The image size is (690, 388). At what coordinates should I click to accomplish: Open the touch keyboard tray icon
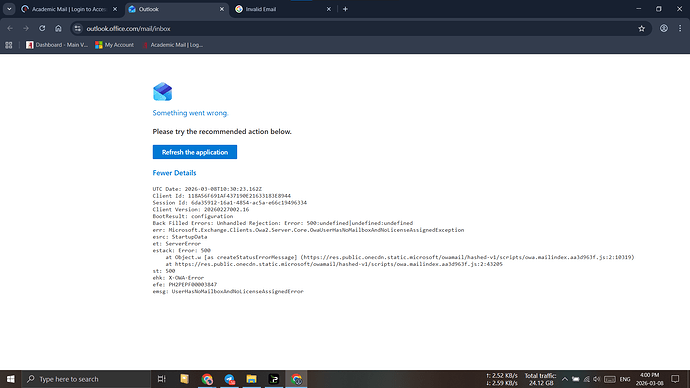tap(609, 379)
